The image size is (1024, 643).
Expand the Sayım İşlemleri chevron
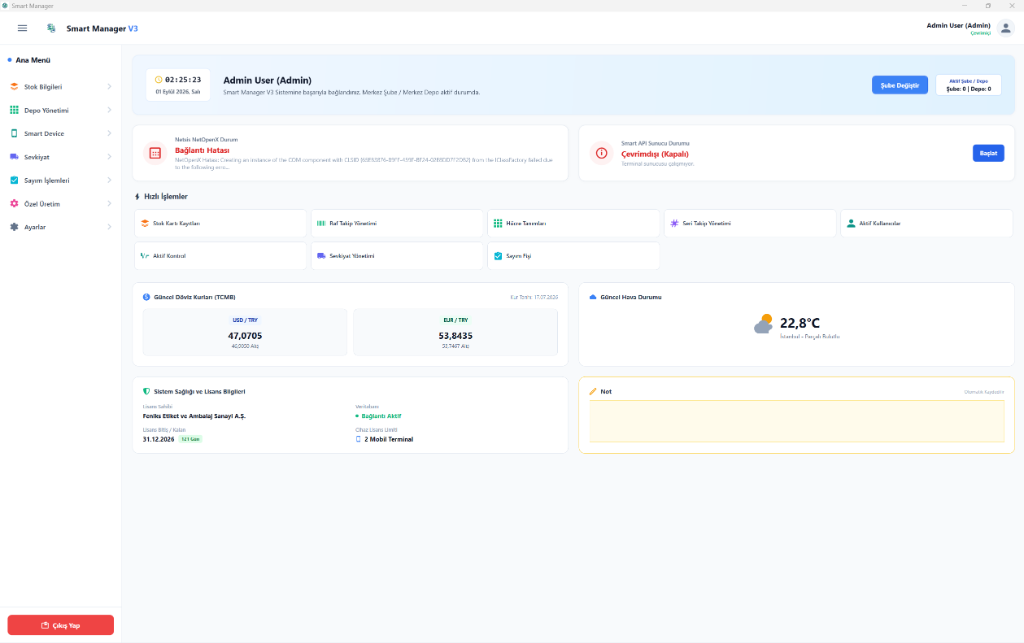(109, 180)
